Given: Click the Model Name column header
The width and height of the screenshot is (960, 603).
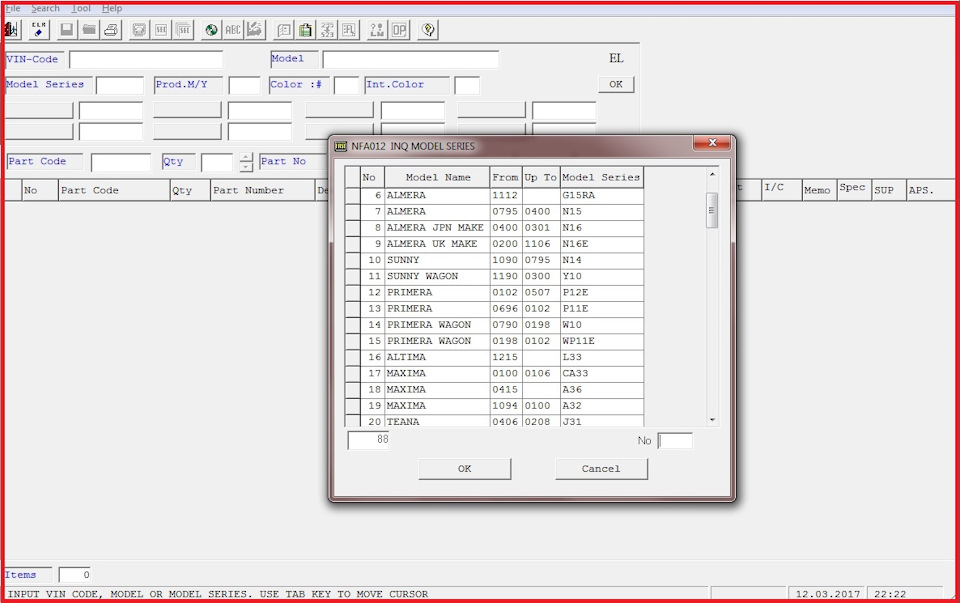Looking at the screenshot, I should [437, 177].
